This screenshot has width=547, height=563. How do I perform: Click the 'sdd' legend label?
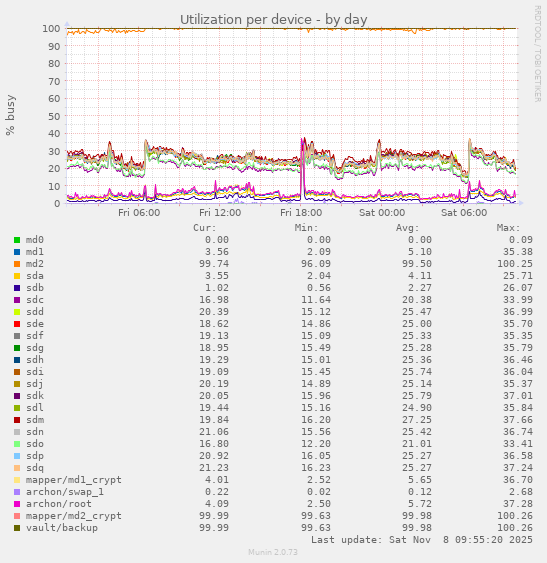tap(34, 312)
